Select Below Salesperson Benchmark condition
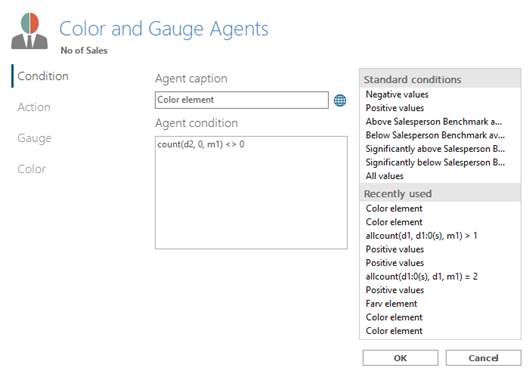This screenshot has width=529, height=374. click(x=435, y=135)
